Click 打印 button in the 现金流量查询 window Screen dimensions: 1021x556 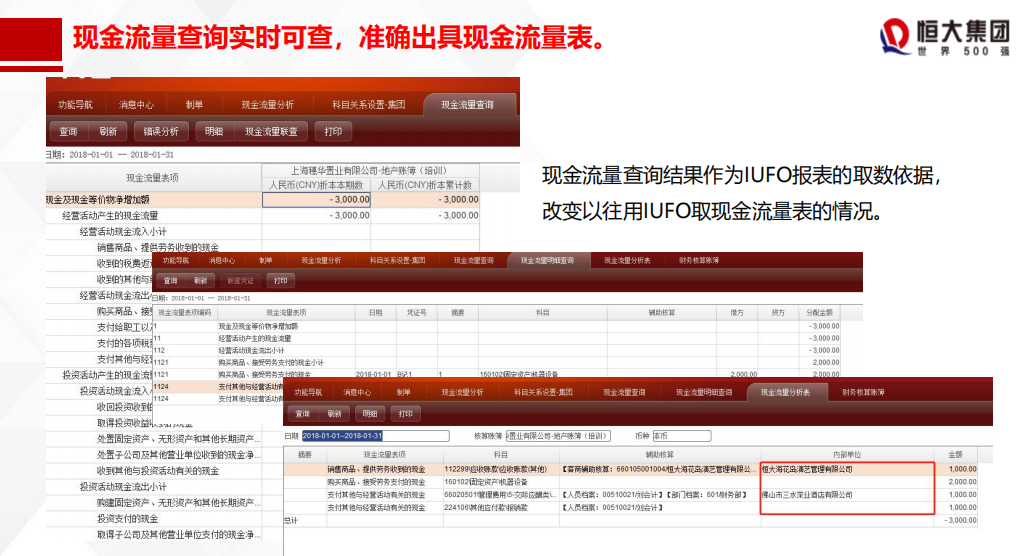tap(333, 132)
